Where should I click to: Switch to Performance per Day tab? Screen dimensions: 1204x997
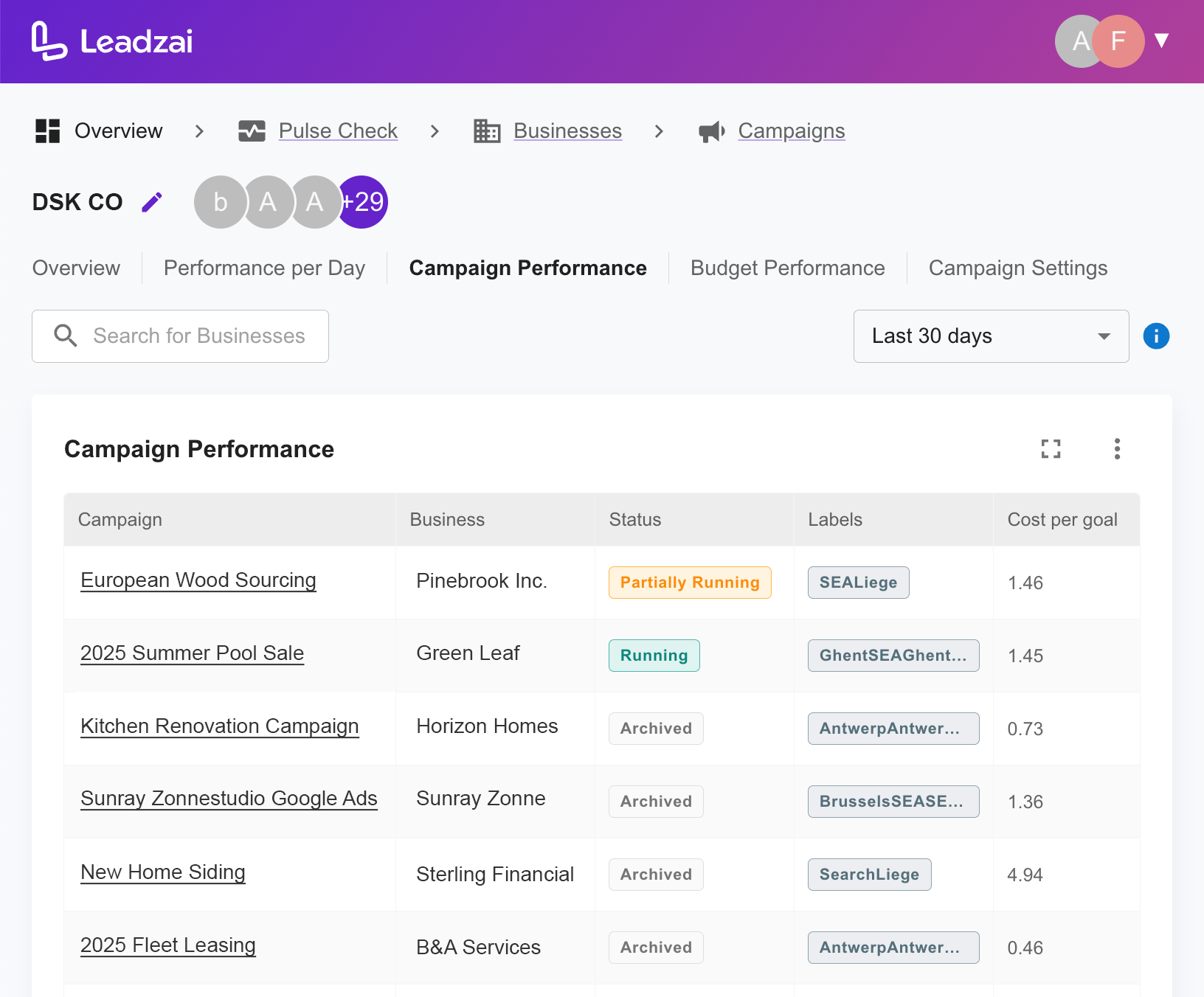click(x=264, y=268)
